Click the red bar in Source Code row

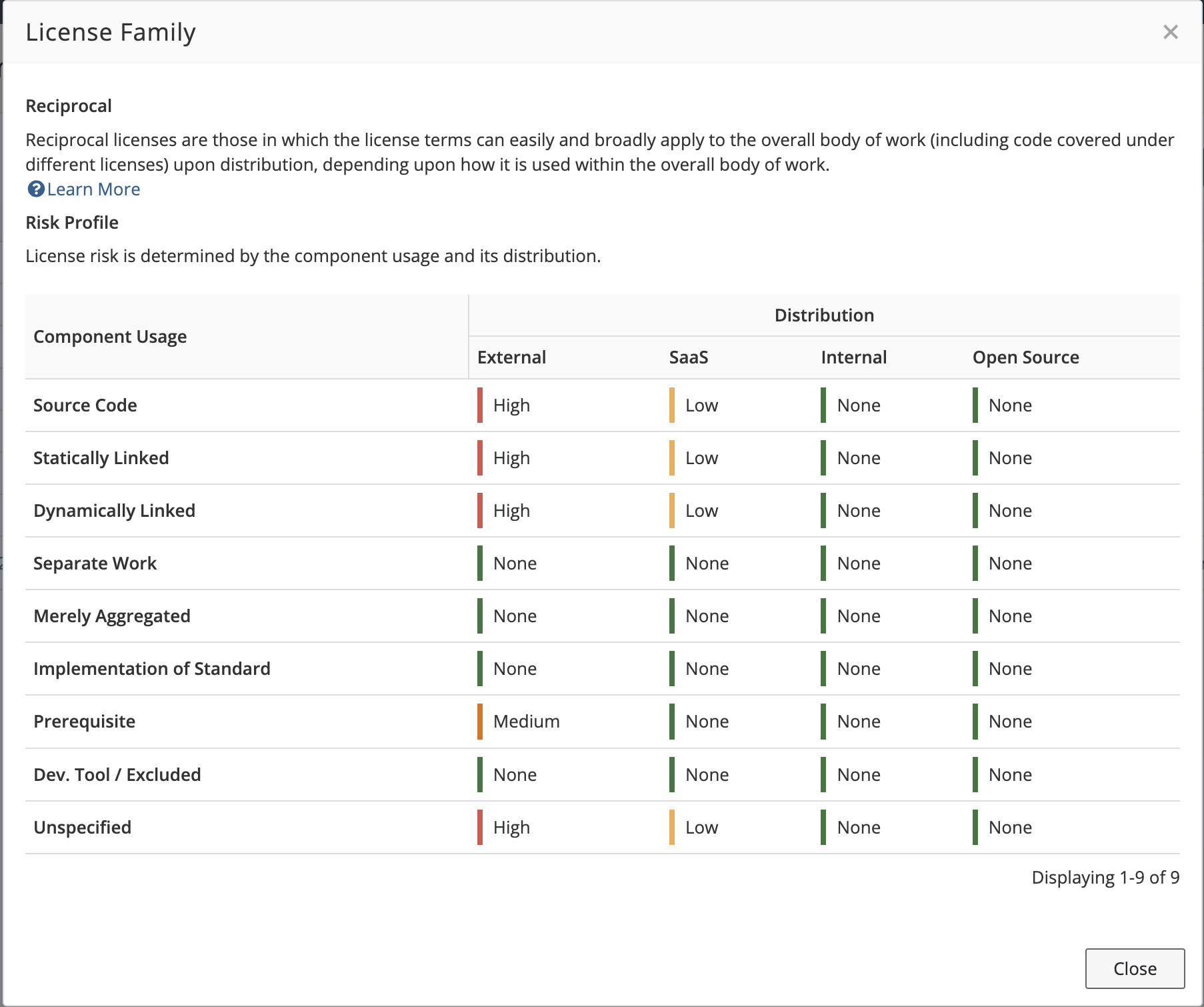coord(480,405)
